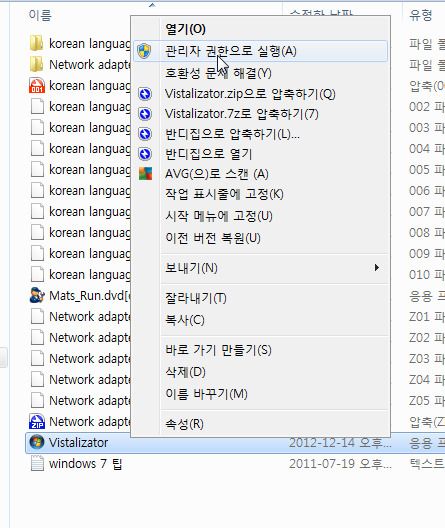This screenshot has height=528, width=445.
Task: Select the korean language 001 archive icon
Action: click(x=37, y=86)
